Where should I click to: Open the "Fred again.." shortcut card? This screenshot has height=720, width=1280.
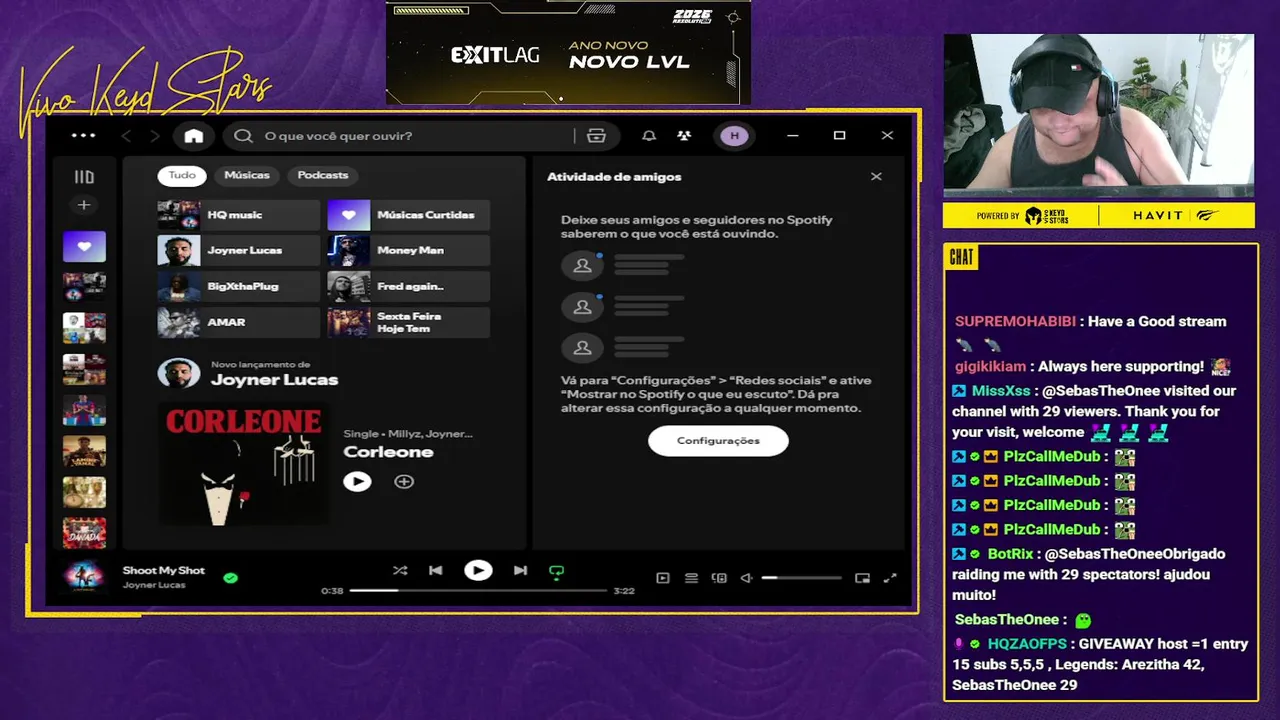[408, 287]
